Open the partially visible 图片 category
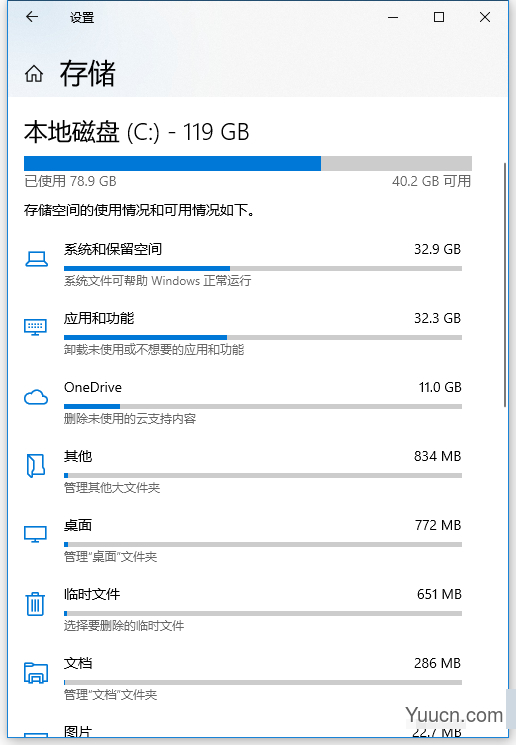This screenshot has height=745, width=516. pyautogui.click(x=78, y=731)
